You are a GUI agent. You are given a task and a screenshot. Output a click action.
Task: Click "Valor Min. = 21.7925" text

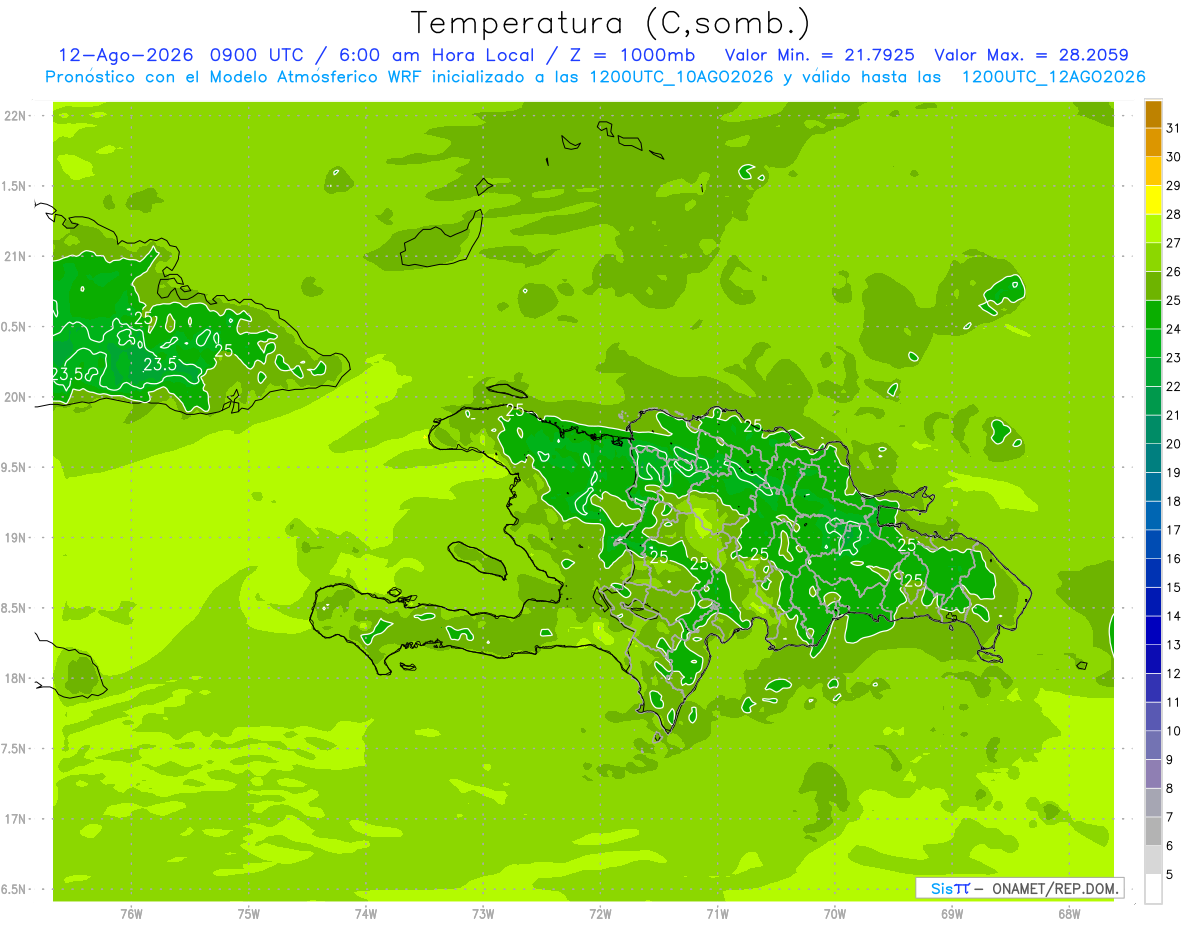[x=819, y=55]
